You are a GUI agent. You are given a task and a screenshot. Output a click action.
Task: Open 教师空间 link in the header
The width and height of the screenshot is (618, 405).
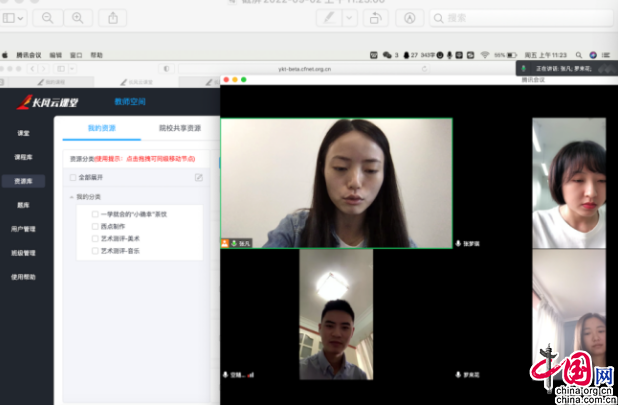tap(130, 102)
